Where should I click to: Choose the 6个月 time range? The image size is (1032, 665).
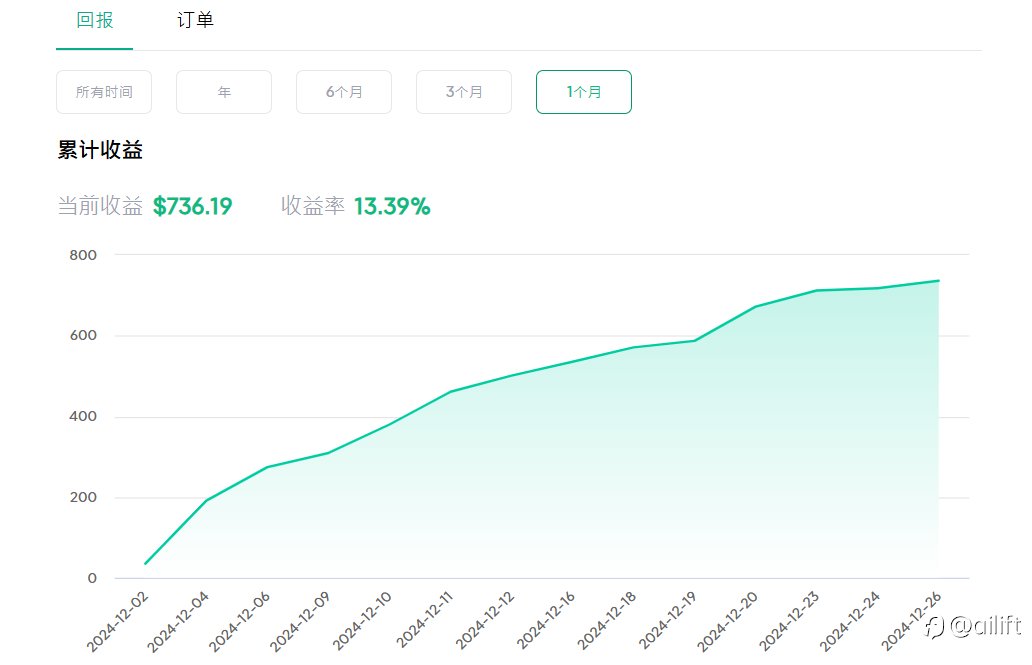coord(344,92)
